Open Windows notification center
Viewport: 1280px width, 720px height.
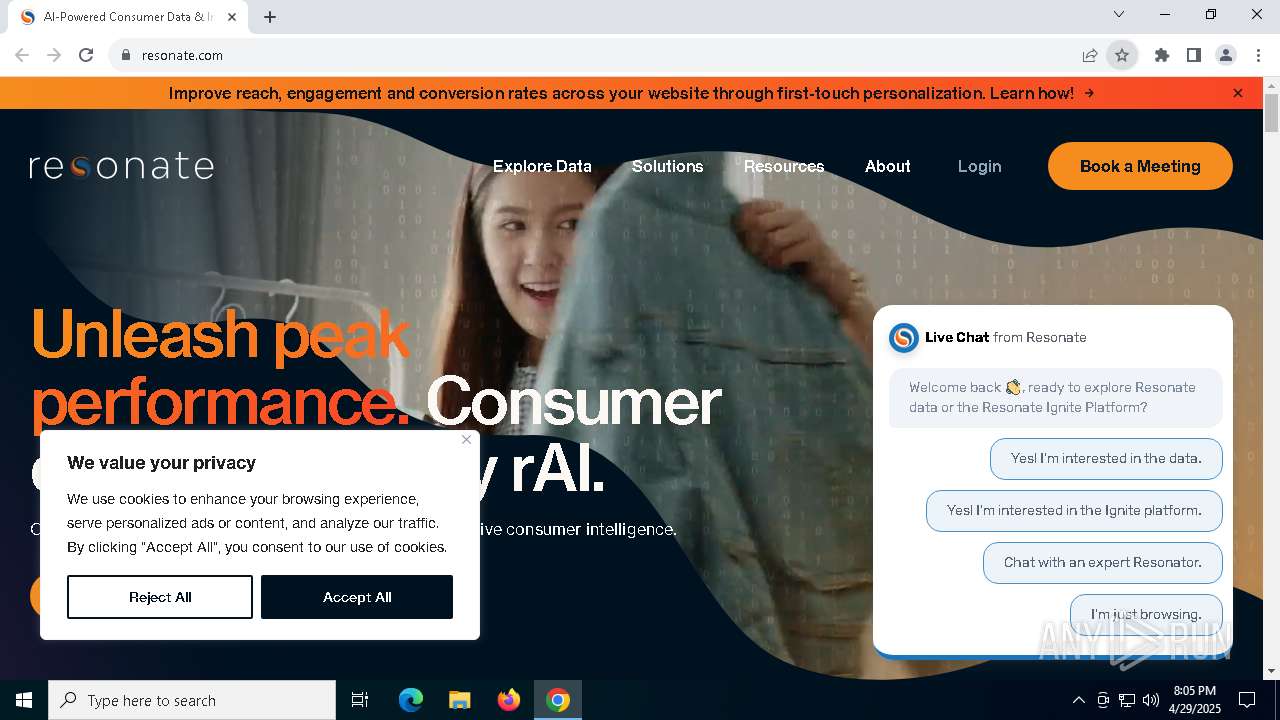pos(1247,700)
